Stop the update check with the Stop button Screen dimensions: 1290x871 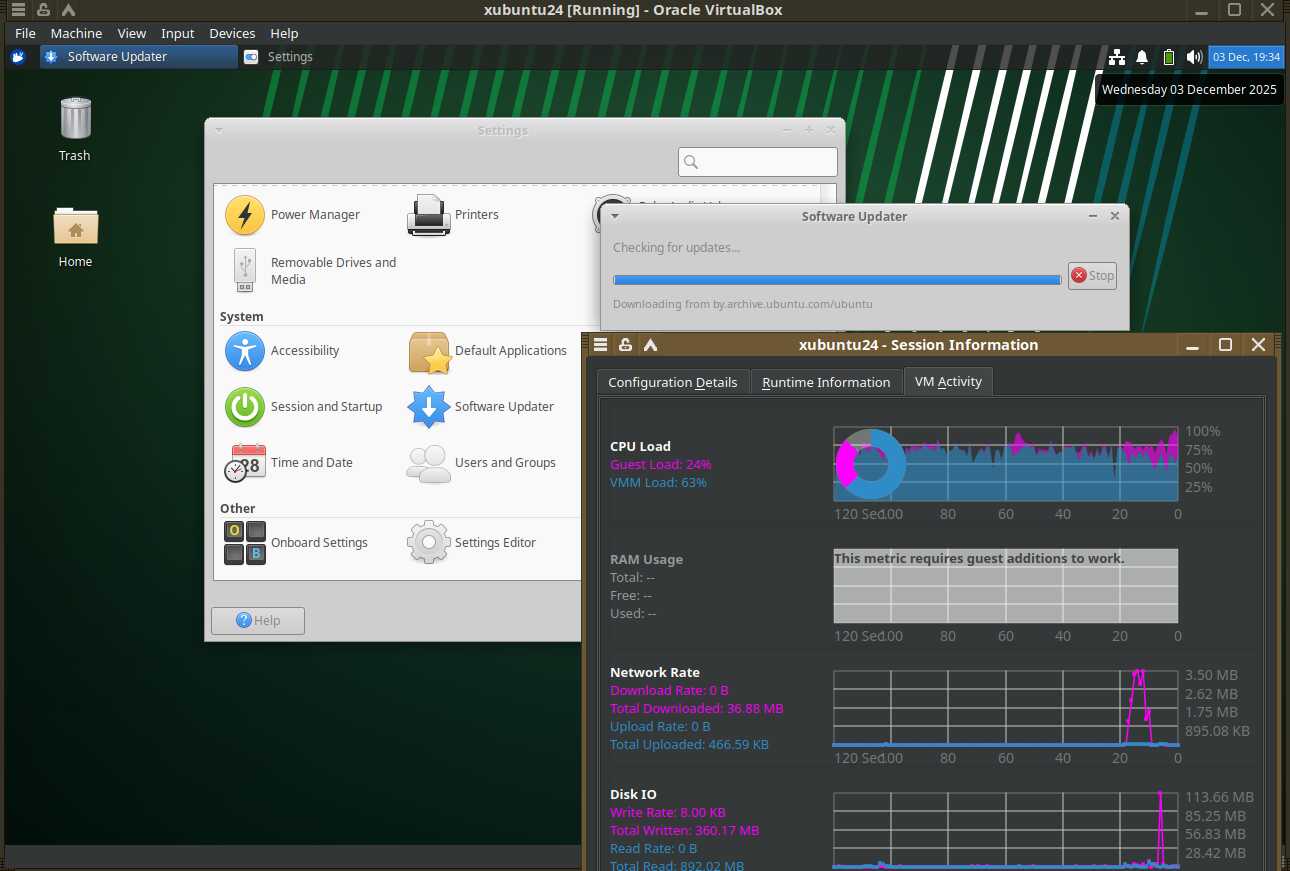(x=1092, y=276)
